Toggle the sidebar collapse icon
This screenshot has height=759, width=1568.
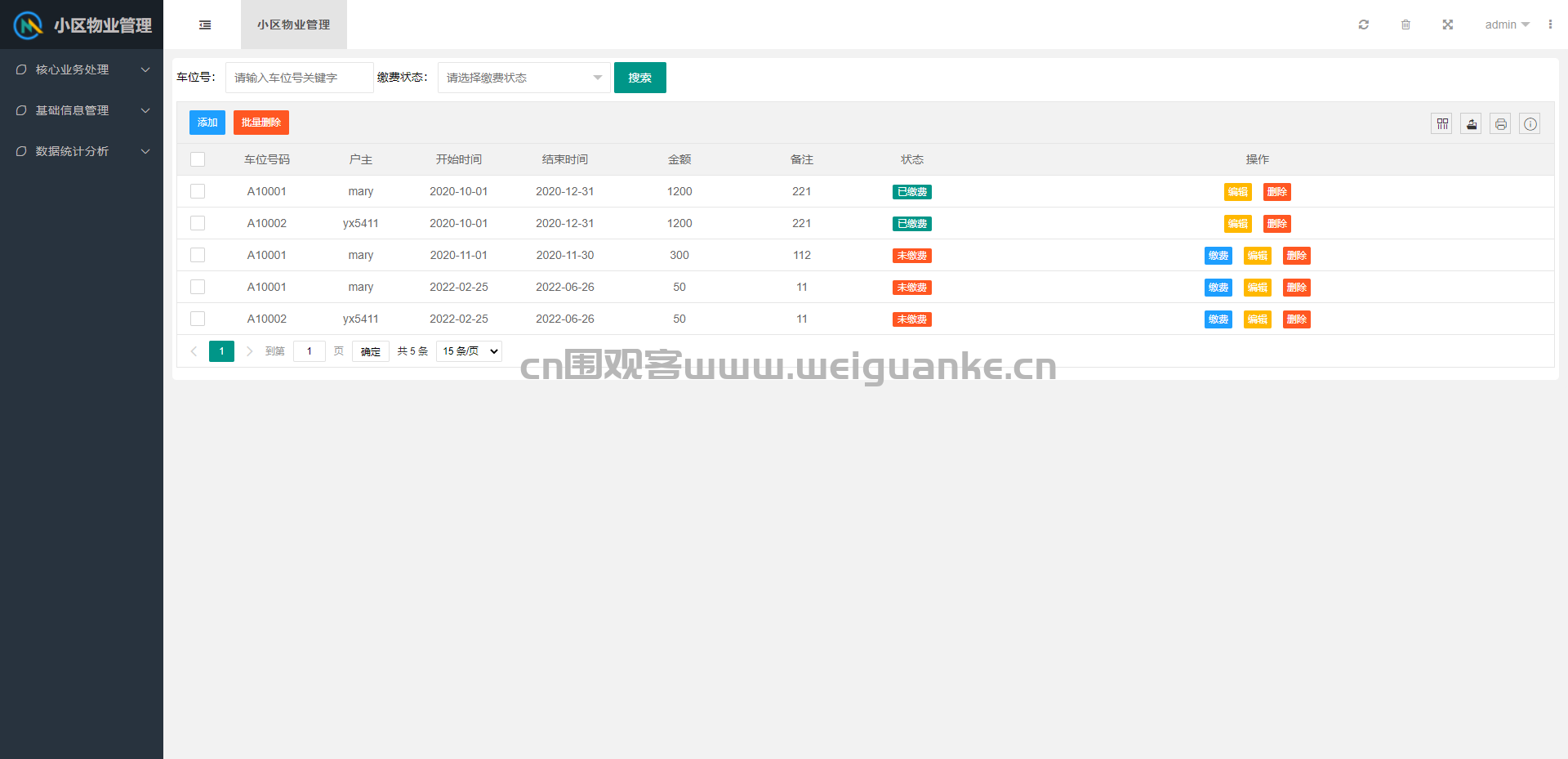(x=205, y=25)
